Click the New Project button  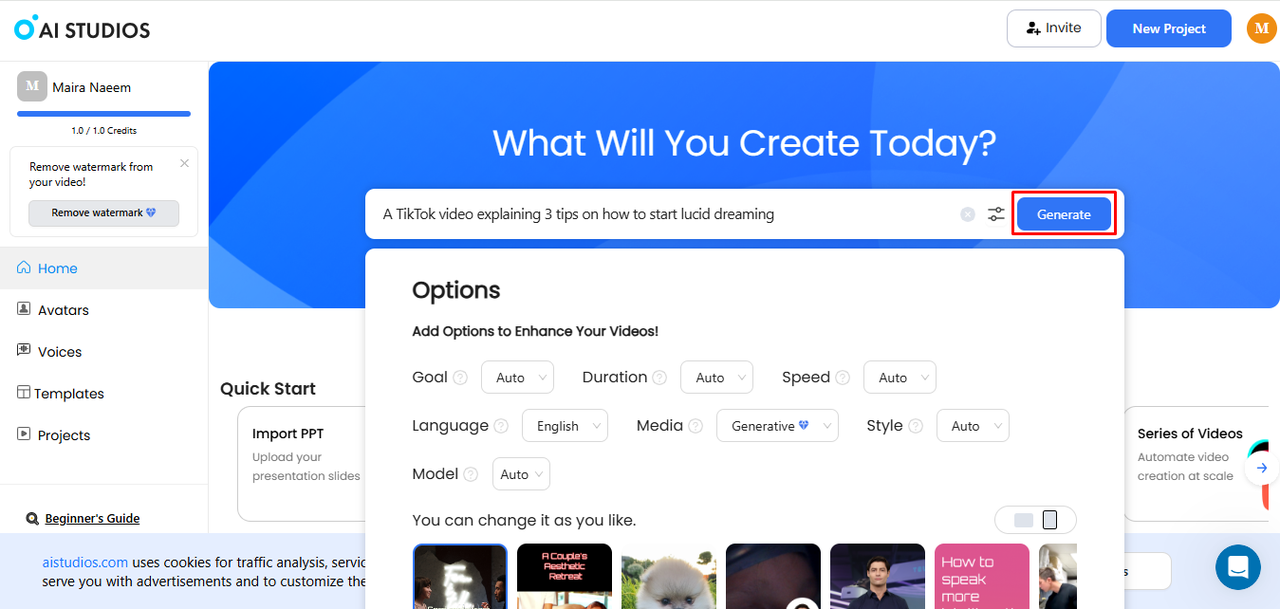1169,28
